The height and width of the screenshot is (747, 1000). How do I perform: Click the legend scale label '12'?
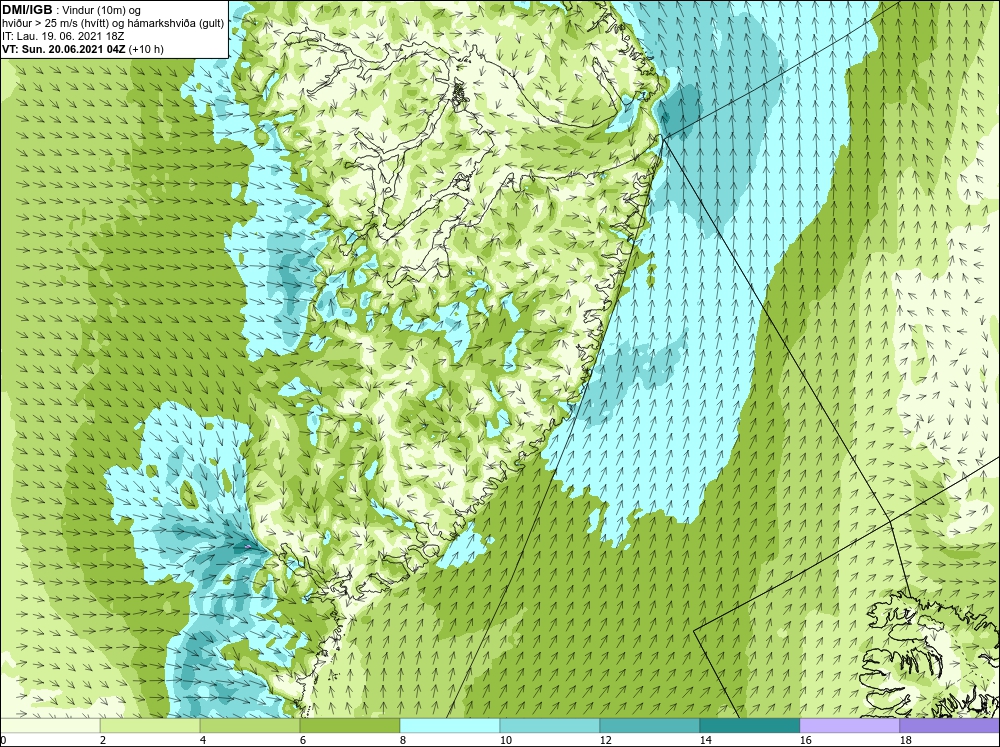click(606, 740)
